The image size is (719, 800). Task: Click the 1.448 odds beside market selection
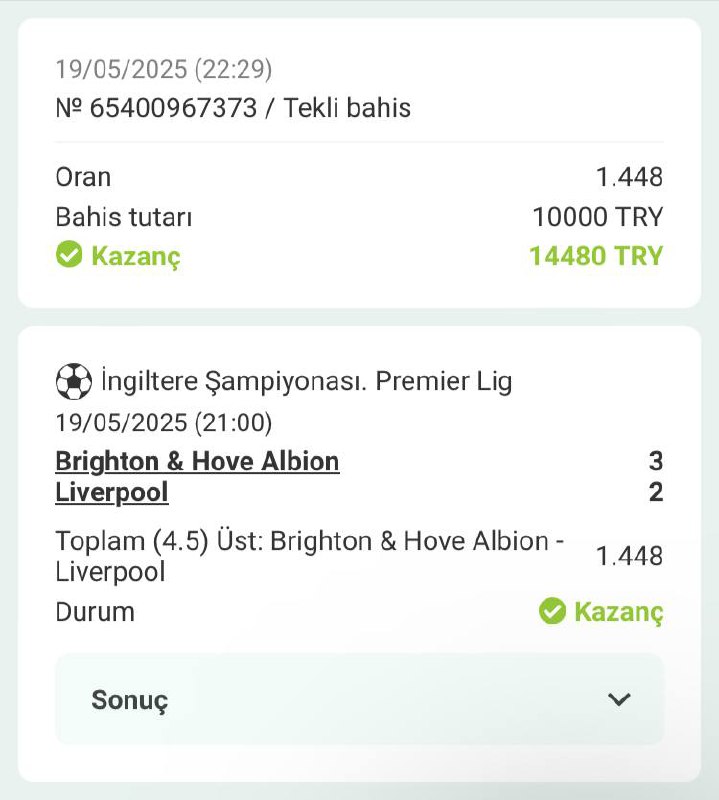tap(630, 556)
